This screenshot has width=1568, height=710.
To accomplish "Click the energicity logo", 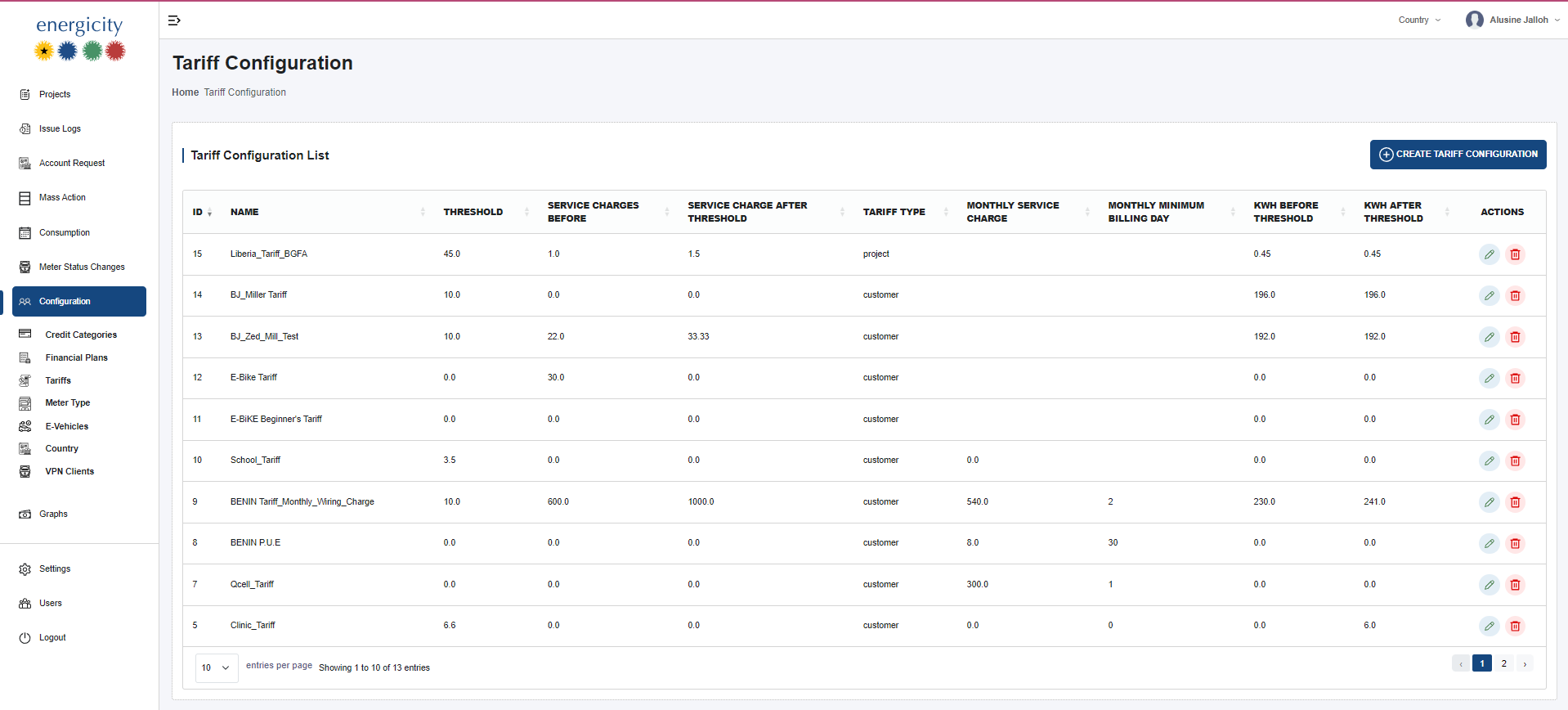I will pos(79,38).
